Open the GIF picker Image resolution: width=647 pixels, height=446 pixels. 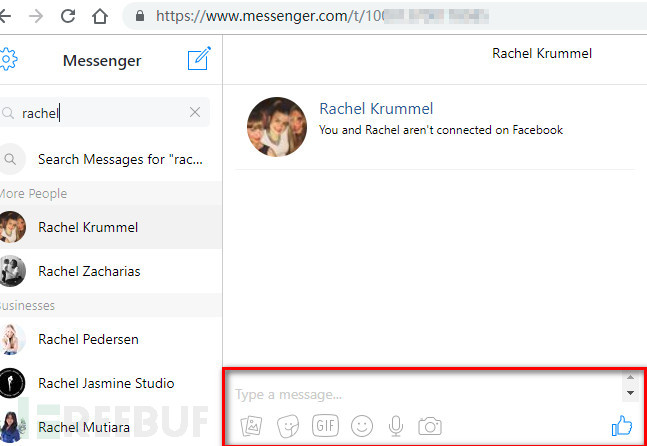[x=326, y=426]
